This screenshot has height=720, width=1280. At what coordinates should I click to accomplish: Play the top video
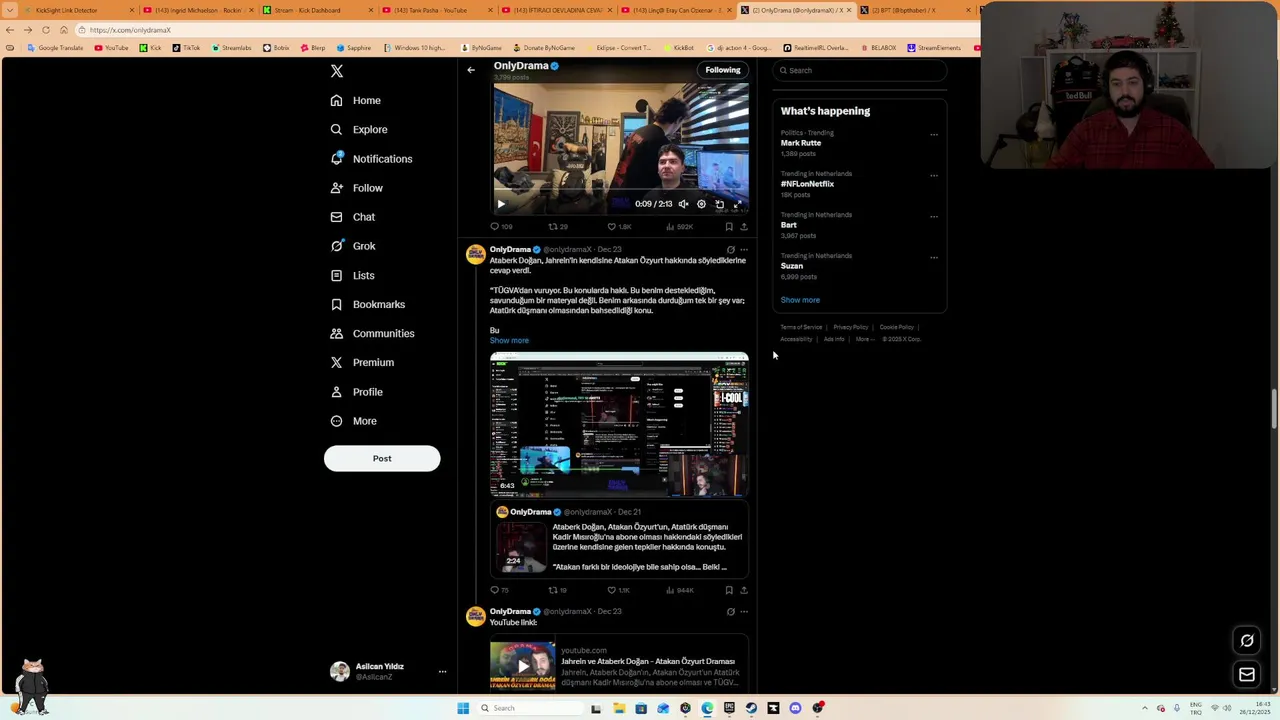(x=502, y=204)
